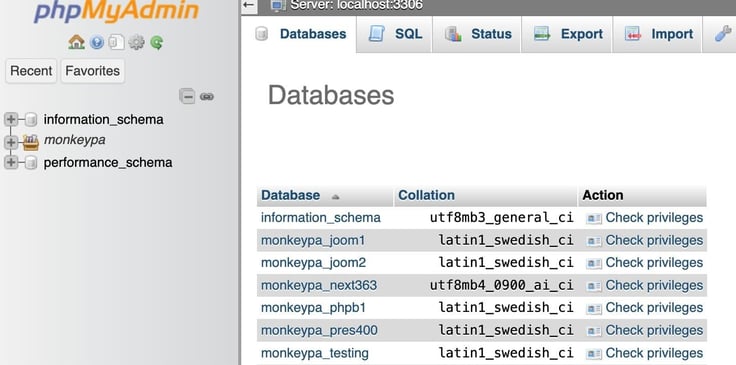Check privileges text for monkeypa_pres400
Screen dimensions: 736x365
[654, 330]
